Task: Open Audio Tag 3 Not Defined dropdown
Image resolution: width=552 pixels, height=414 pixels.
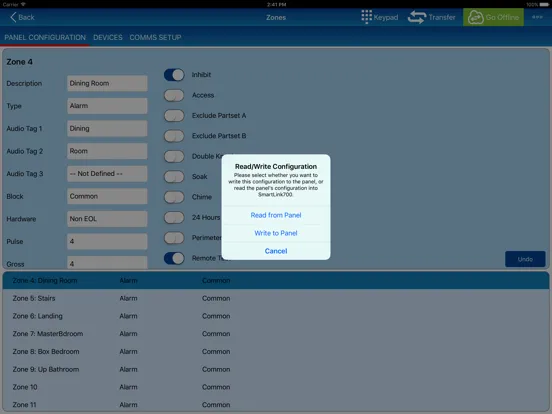Action: coord(107,174)
